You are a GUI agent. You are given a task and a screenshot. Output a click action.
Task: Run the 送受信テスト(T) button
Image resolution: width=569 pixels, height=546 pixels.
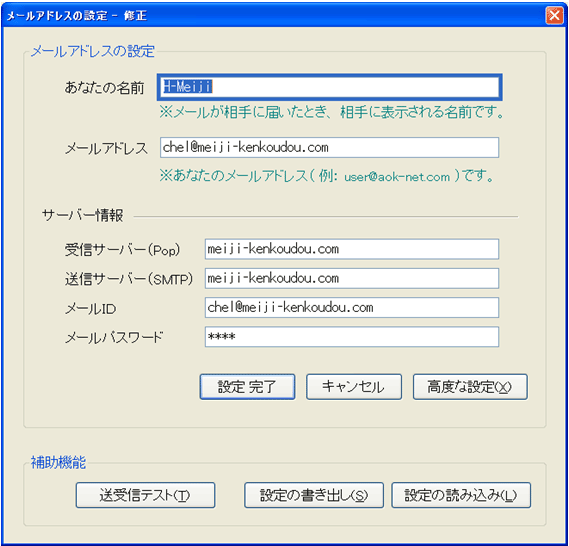(x=145, y=495)
